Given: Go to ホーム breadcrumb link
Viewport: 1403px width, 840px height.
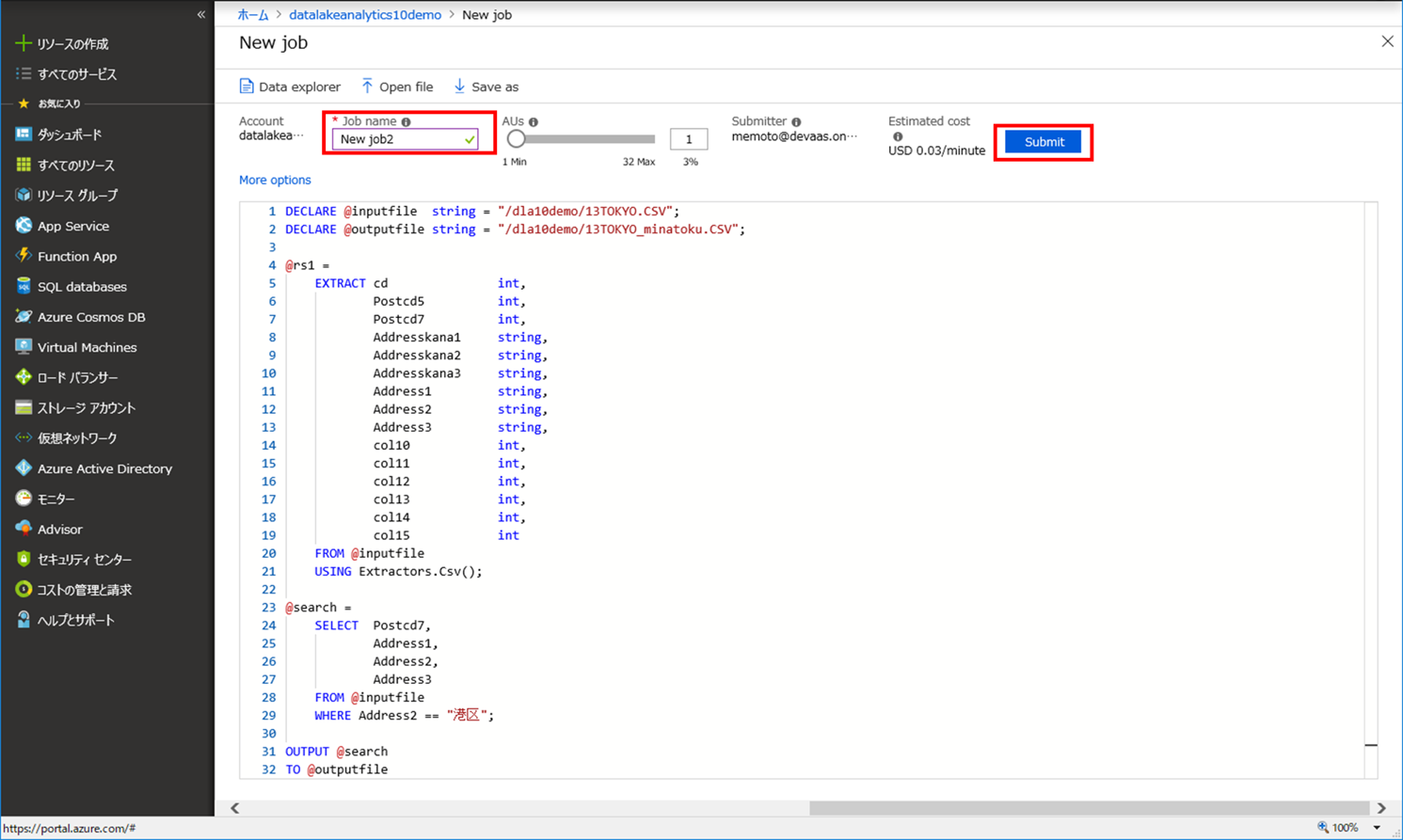Looking at the screenshot, I should tap(253, 15).
